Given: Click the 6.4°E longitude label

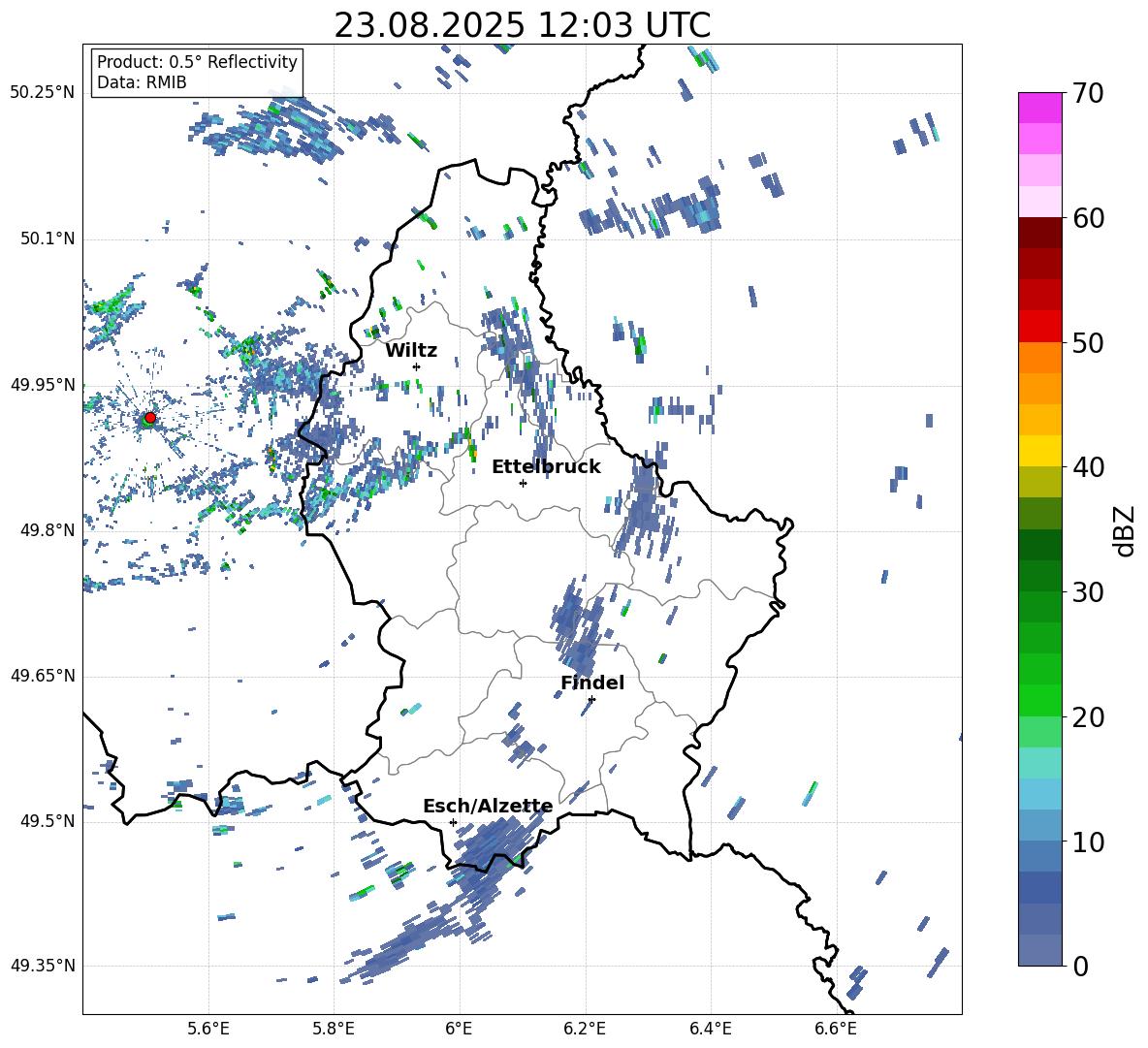Looking at the screenshot, I should click(x=710, y=1029).
